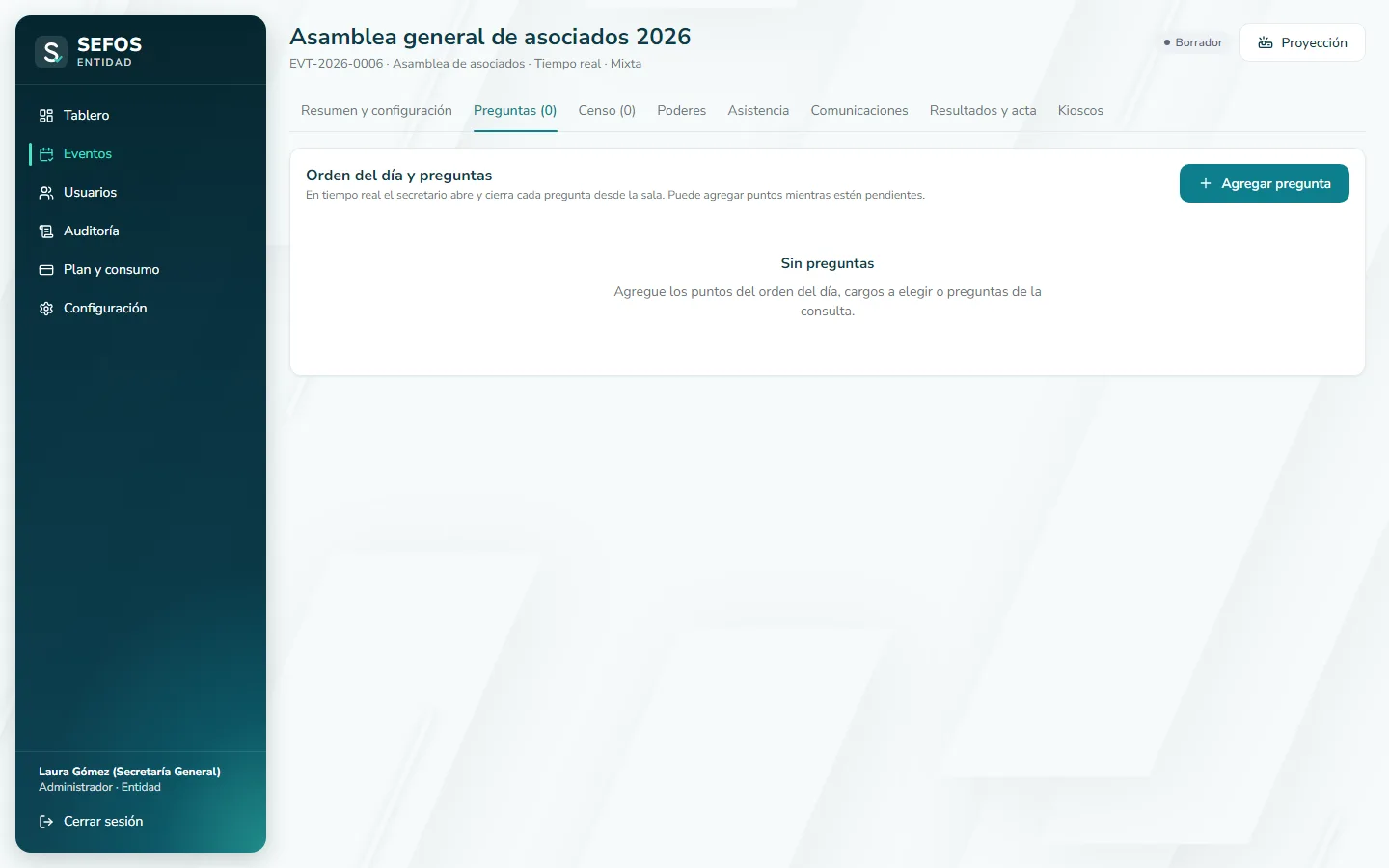The height and width of the screenshot is (868, 1389).
Task: Click the Proyección projector icon
Action: click(x=1266, y=42)
